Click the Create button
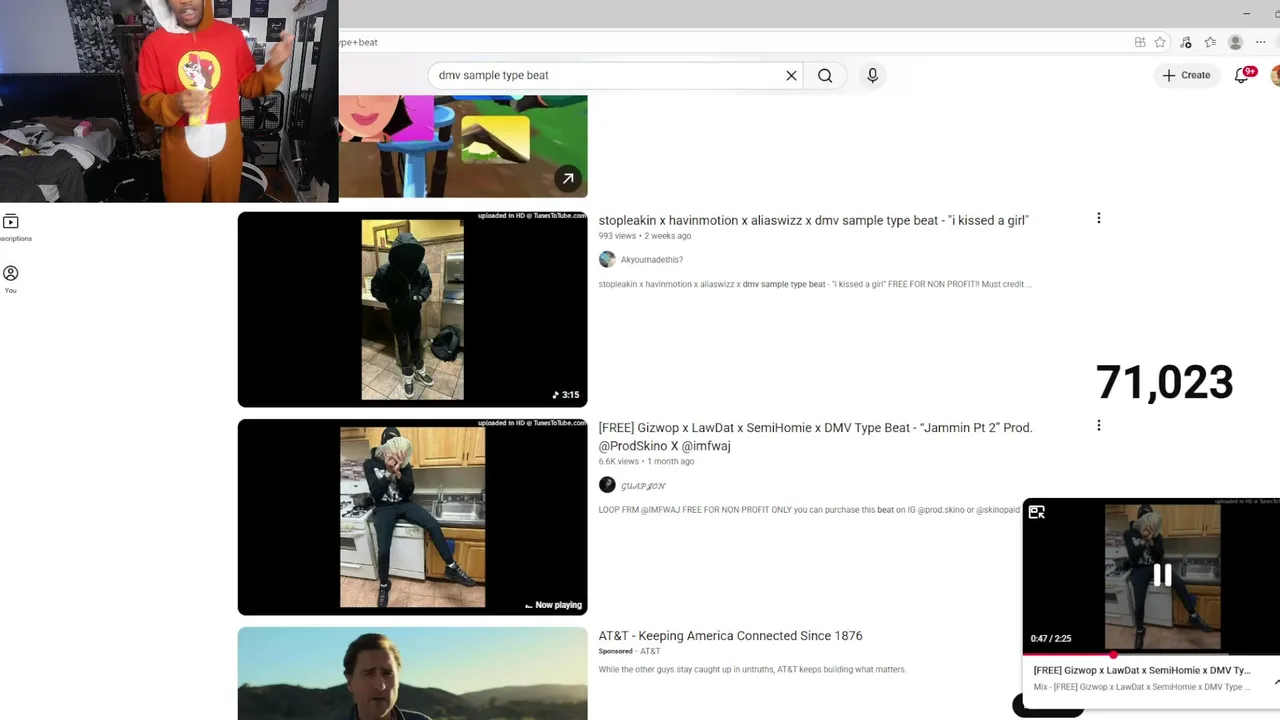1280x720 pixels. 1186,75
